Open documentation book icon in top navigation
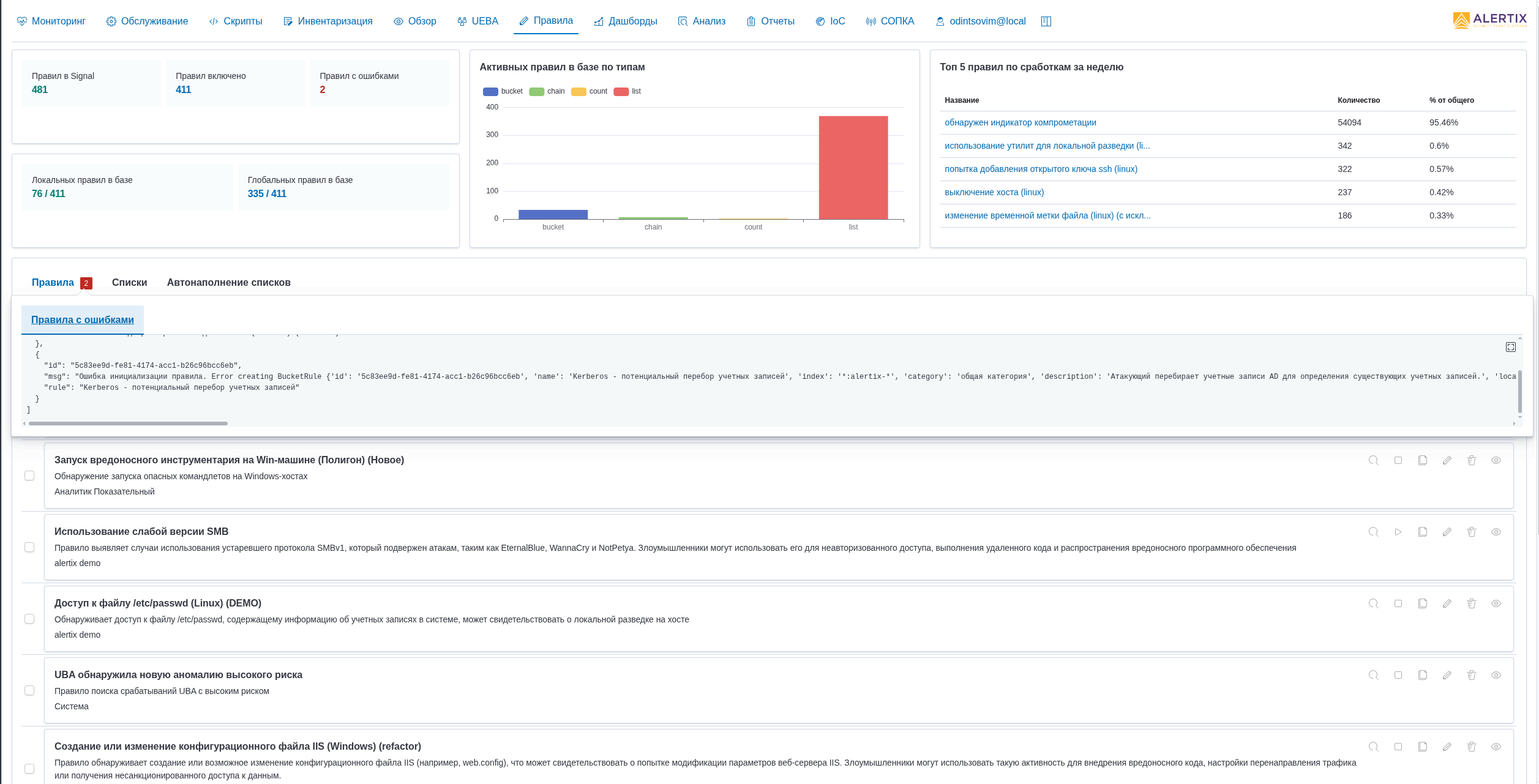The image size is (1539, 784). click(x=1046, y=21)
